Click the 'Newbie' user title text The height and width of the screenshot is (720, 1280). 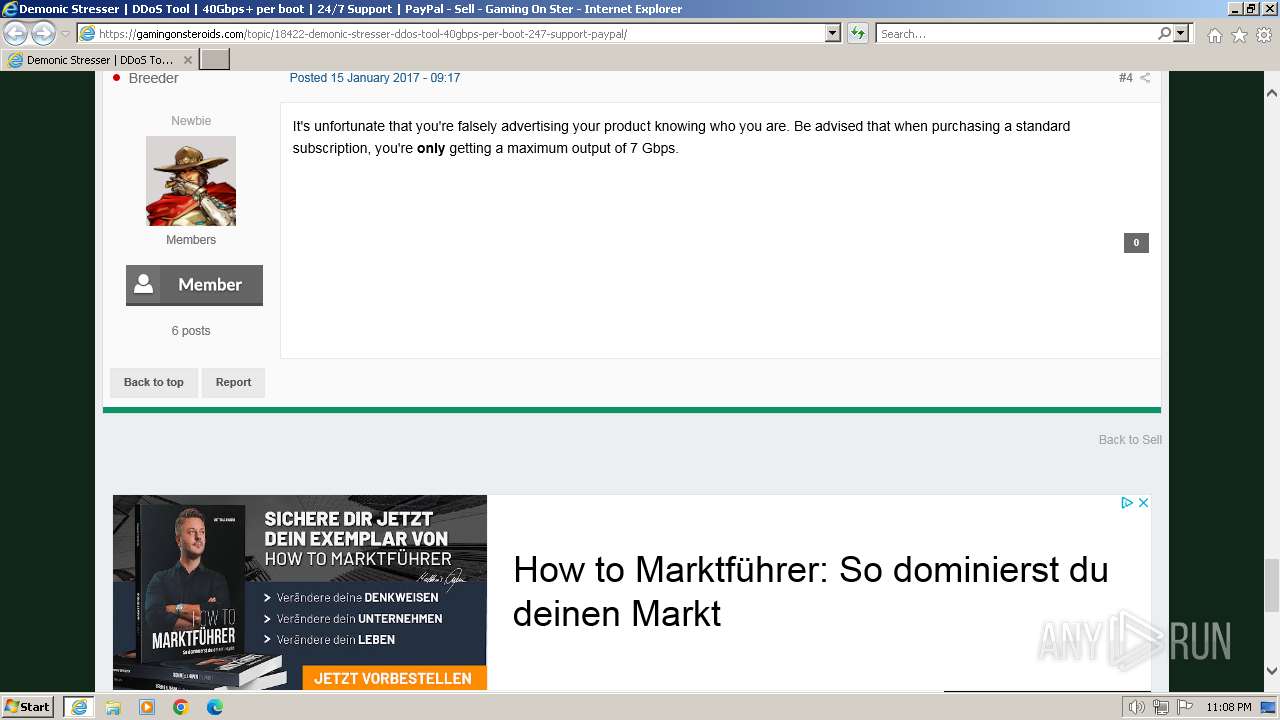[191, 121]
